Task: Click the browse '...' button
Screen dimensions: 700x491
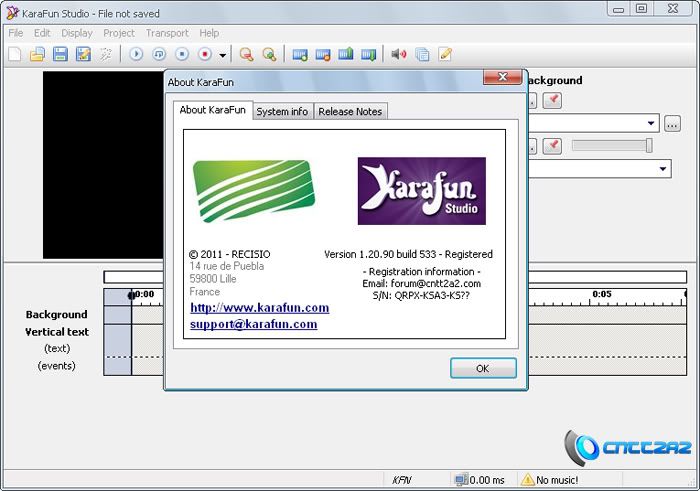Action: (672, 124)
